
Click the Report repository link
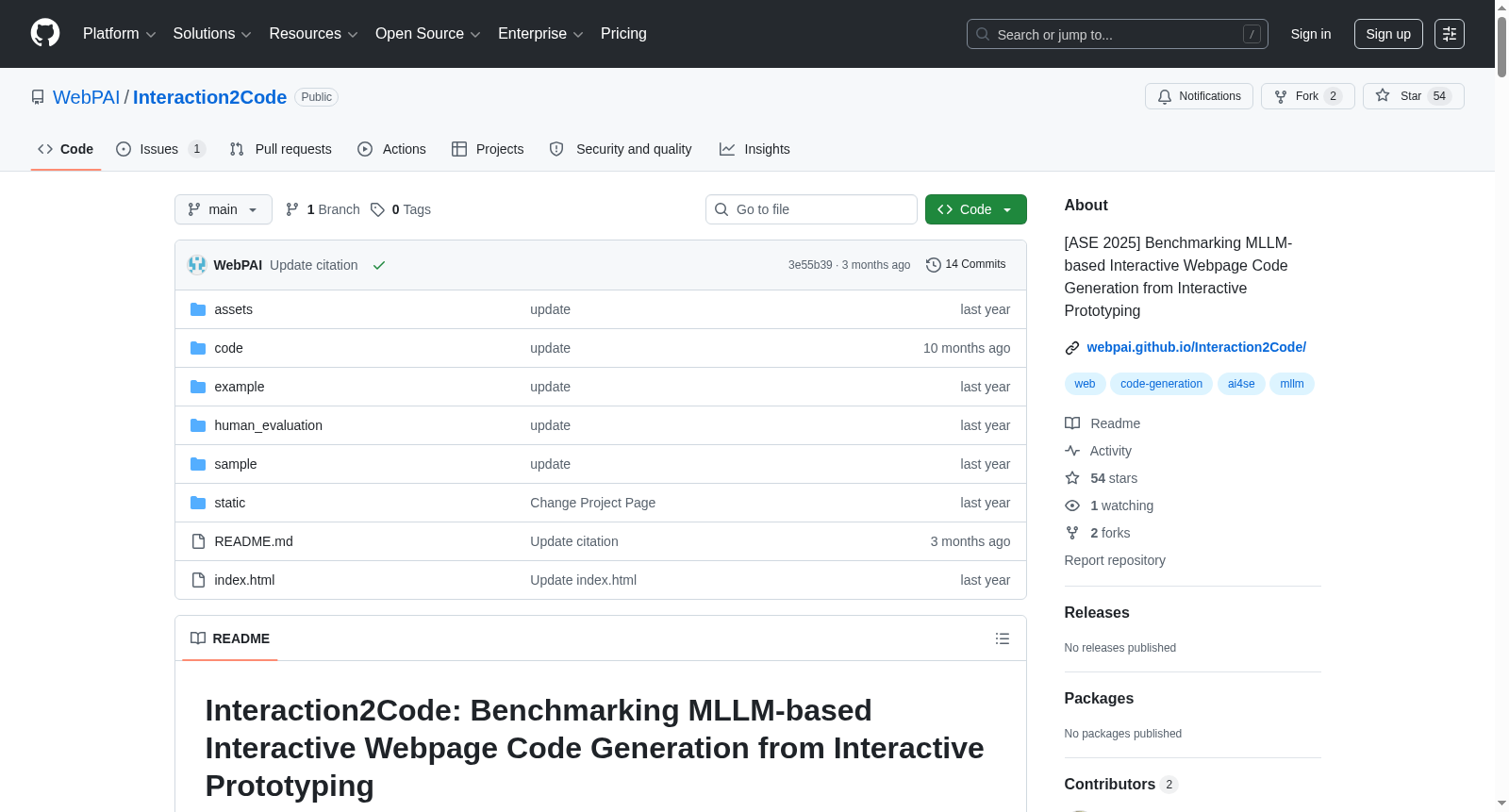pos(1115,560)
